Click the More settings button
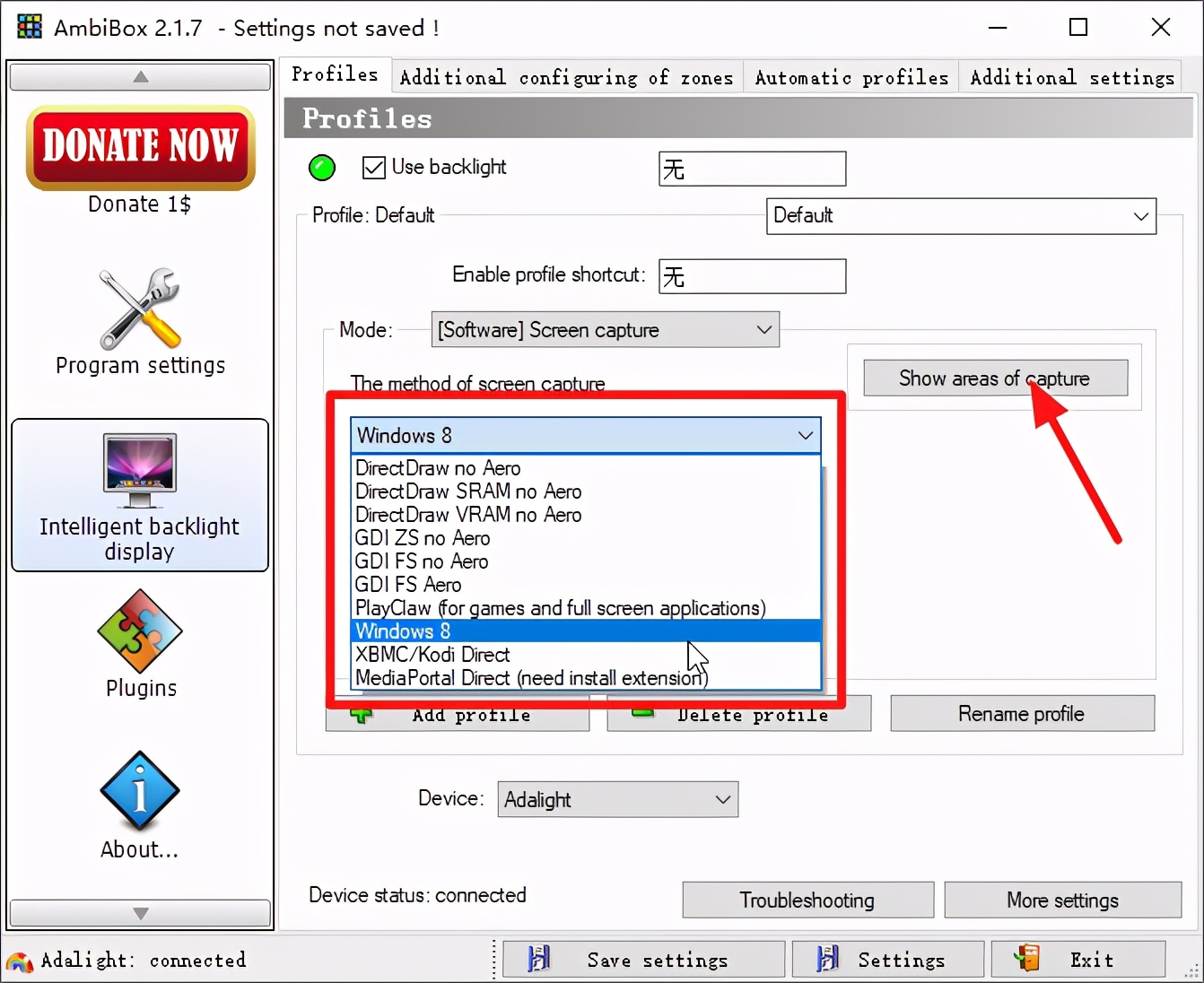The width and height of the screenshot is (1204, 983). [1062, 900]
